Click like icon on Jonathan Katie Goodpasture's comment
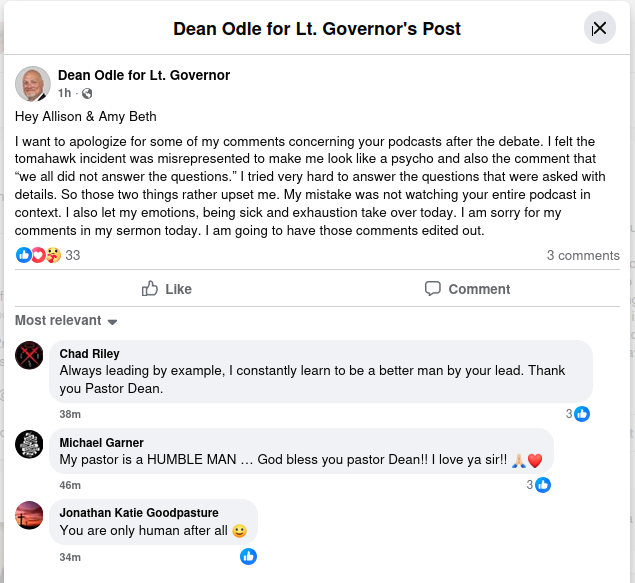 pos(249,556)
